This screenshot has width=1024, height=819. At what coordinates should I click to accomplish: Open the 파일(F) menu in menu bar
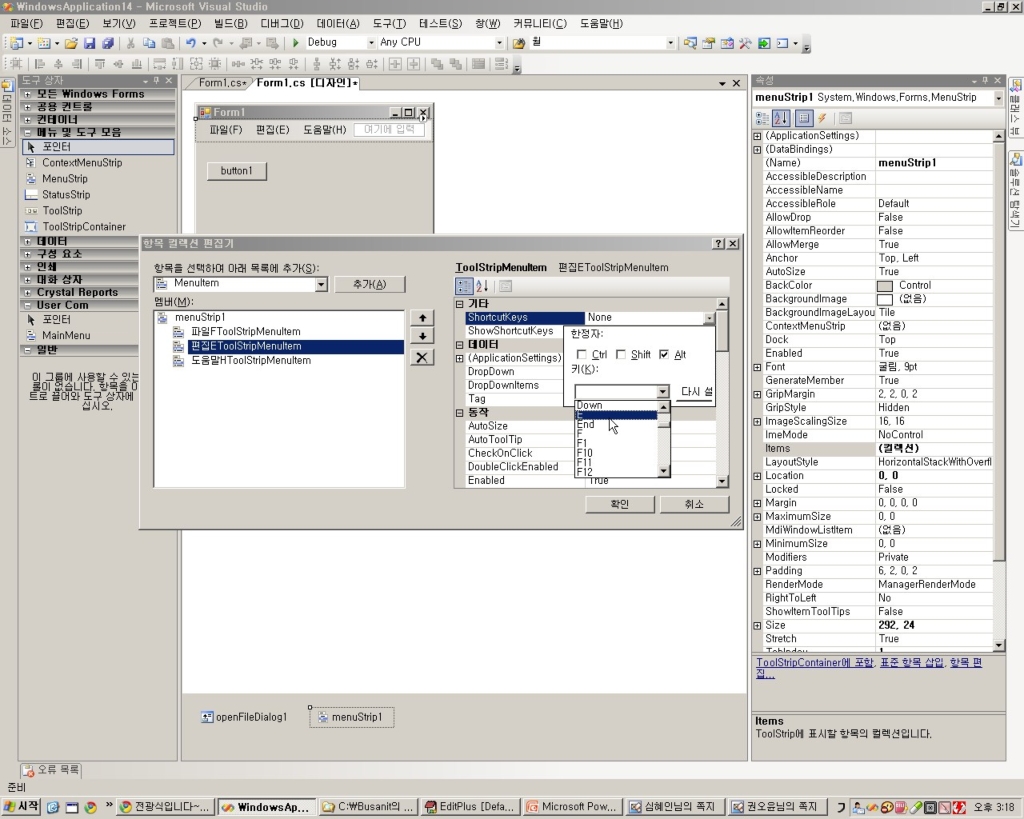point(27,24)
